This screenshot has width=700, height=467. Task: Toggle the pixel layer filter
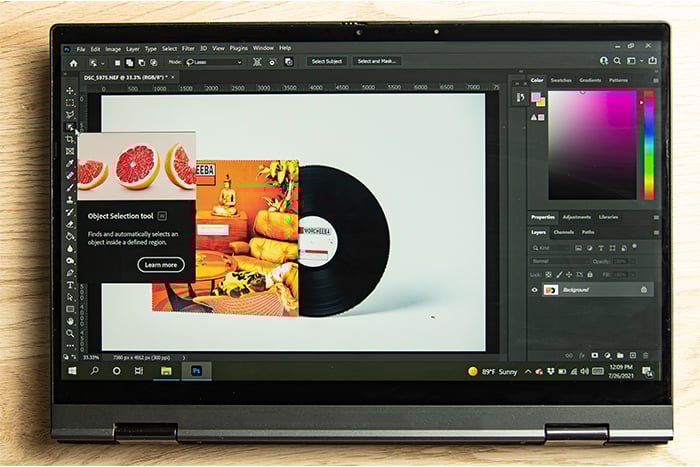pos(578,248)
